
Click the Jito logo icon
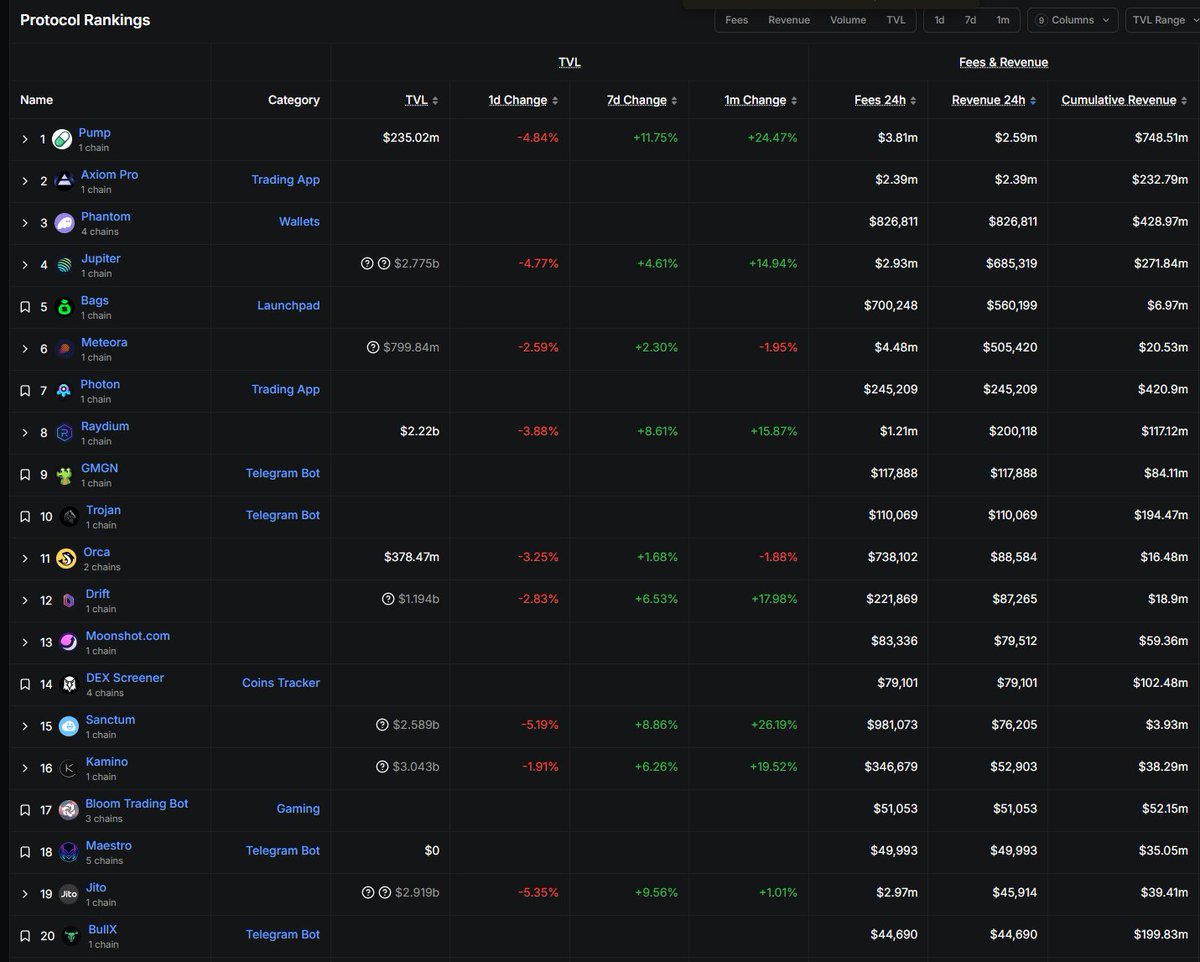tap(68, 894)
